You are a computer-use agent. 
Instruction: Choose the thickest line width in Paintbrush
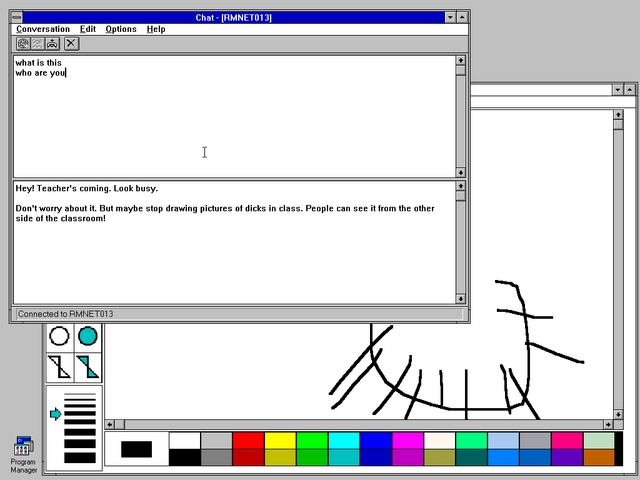[80, 458]
